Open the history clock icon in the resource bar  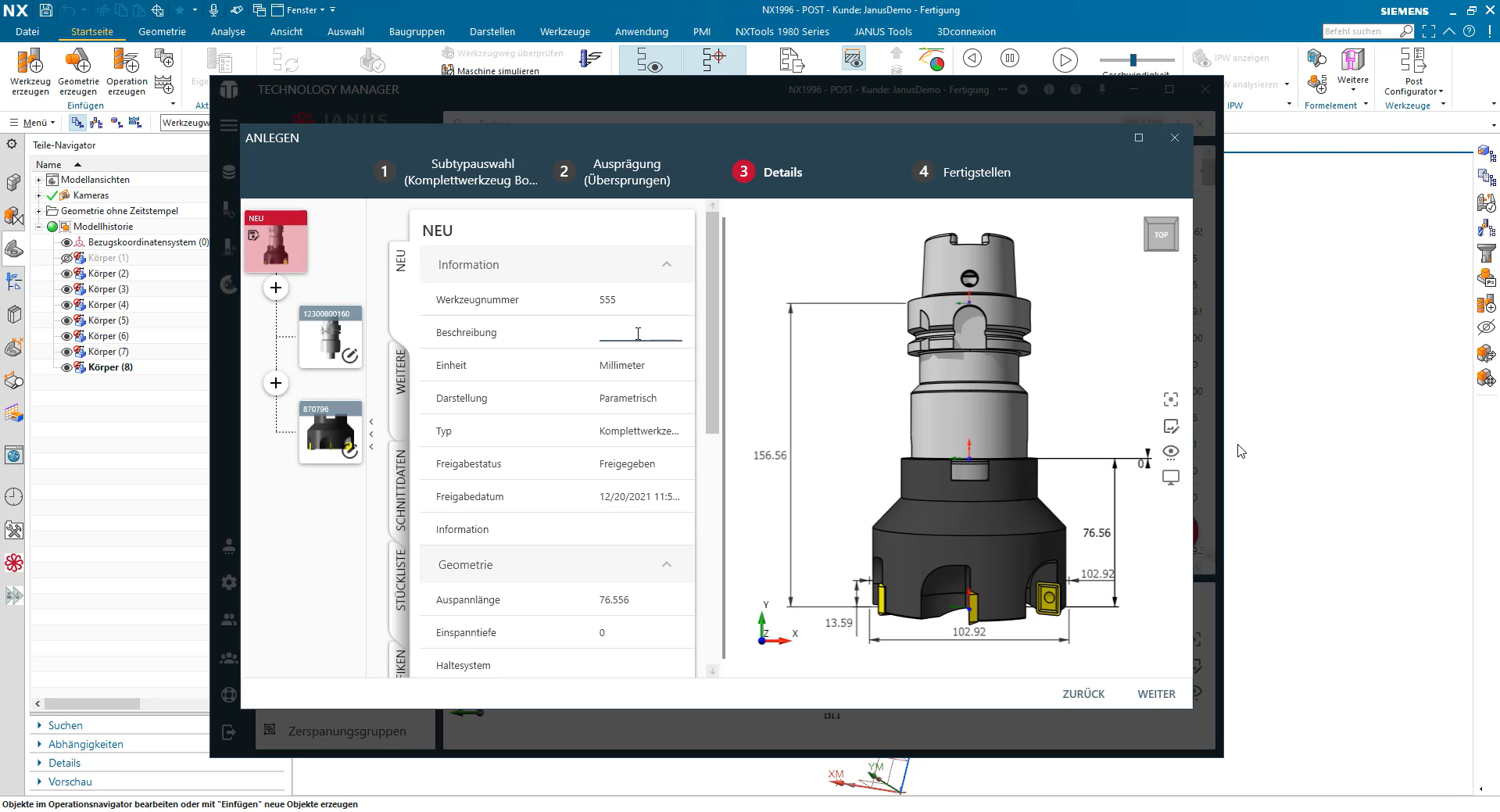(13, 497)
